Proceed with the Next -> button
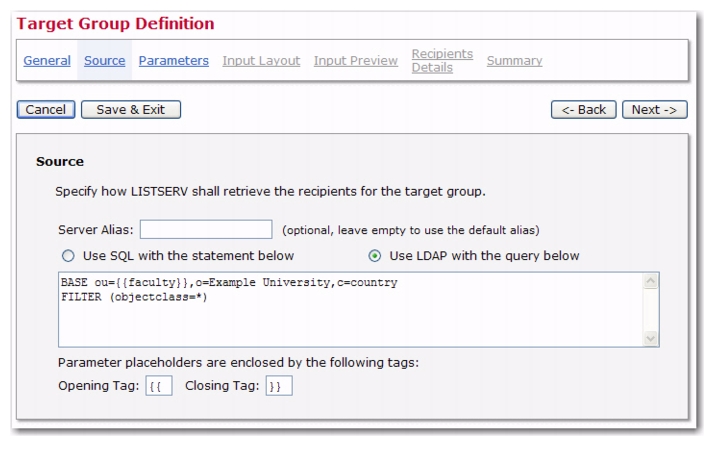The image size is (714, 452). point(655,110)
